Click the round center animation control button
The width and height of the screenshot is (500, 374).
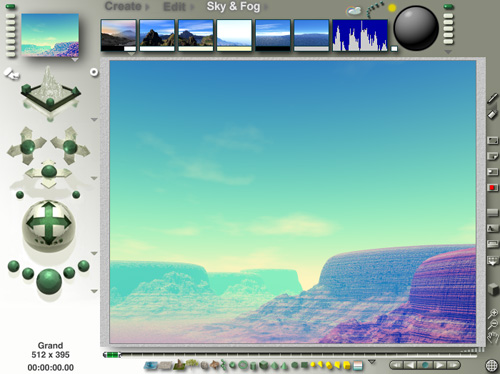(x=425, y=365)
